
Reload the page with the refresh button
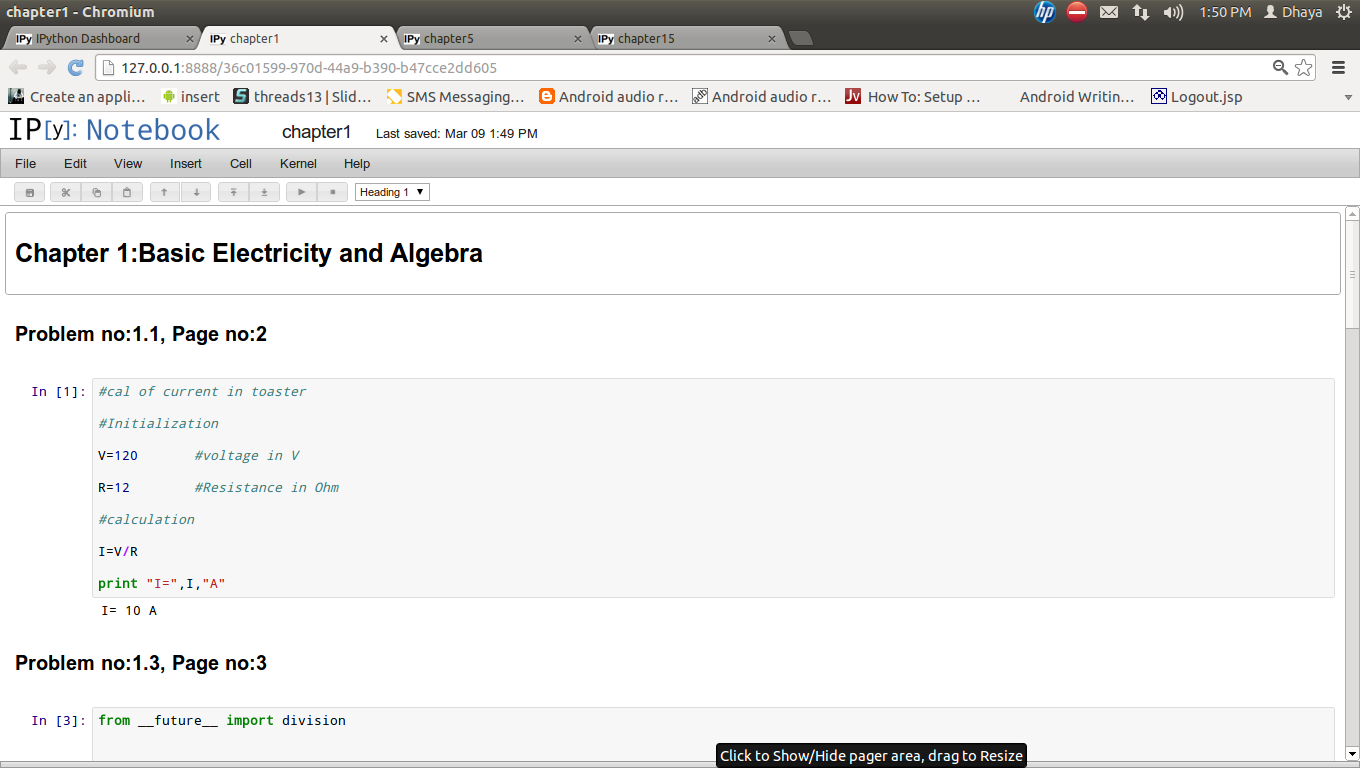(75, 67)
